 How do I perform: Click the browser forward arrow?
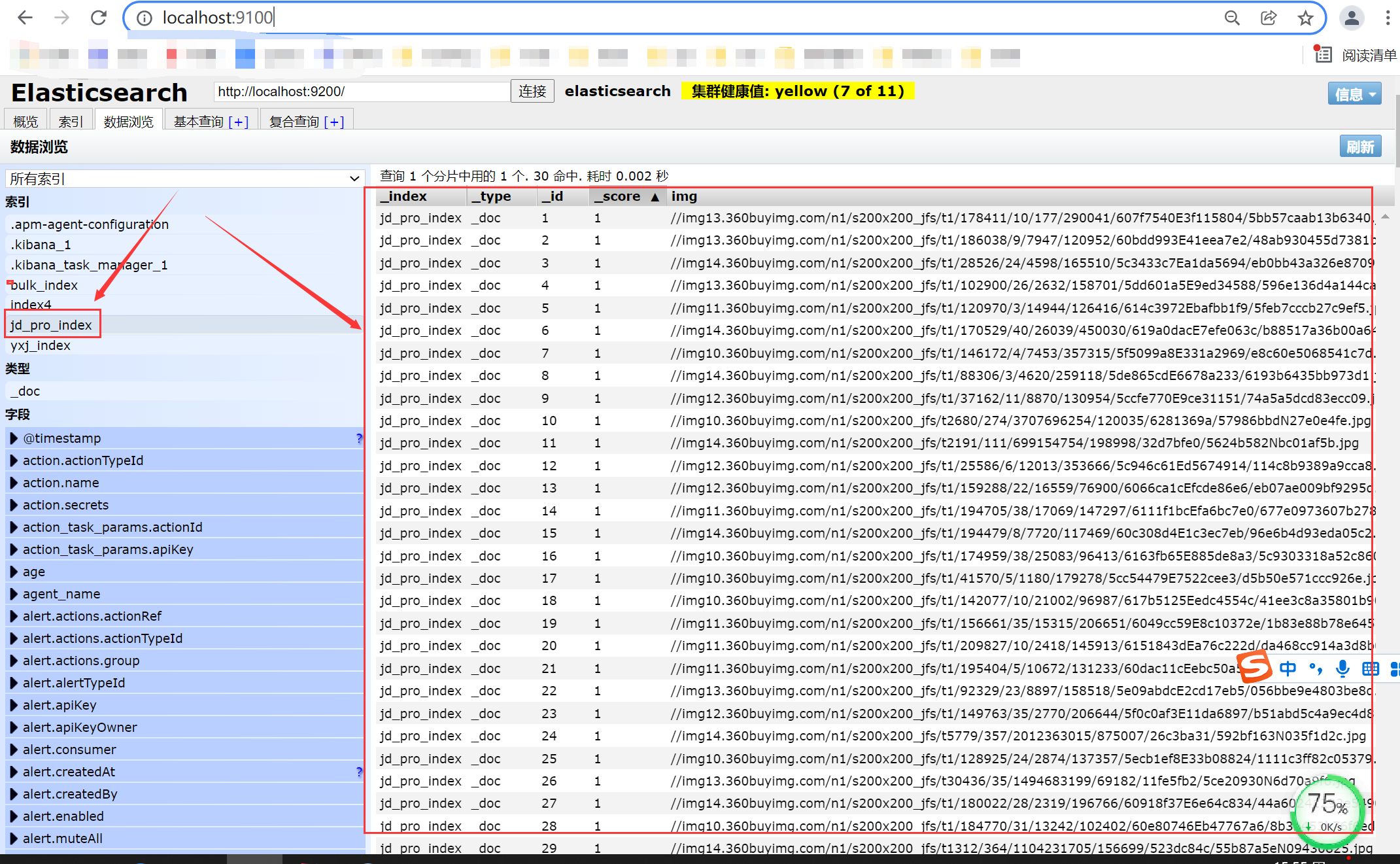(61, 18)
